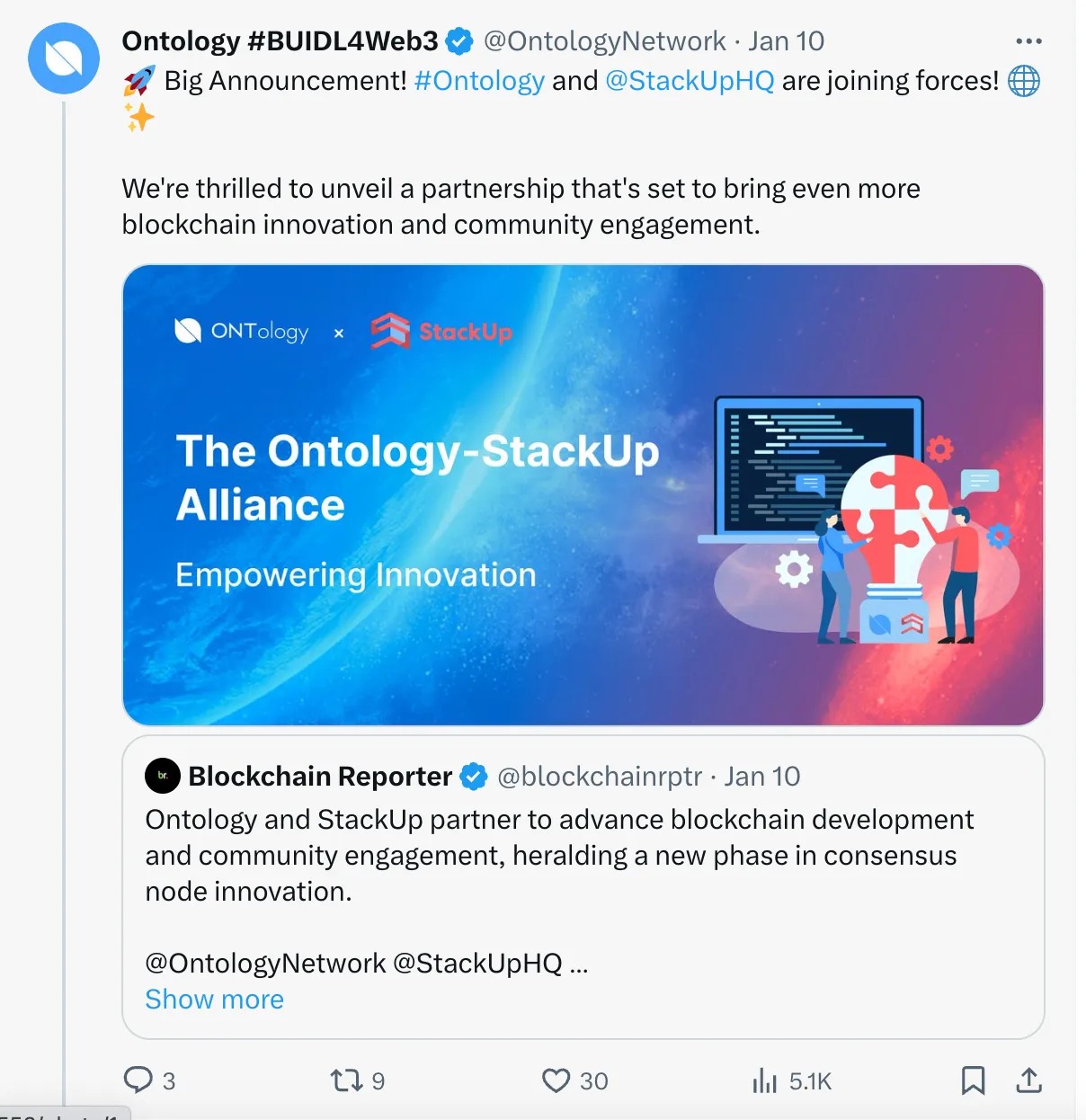
Task: Bookmark this Ontology tweet
Action: click(x=973, y=1080)
